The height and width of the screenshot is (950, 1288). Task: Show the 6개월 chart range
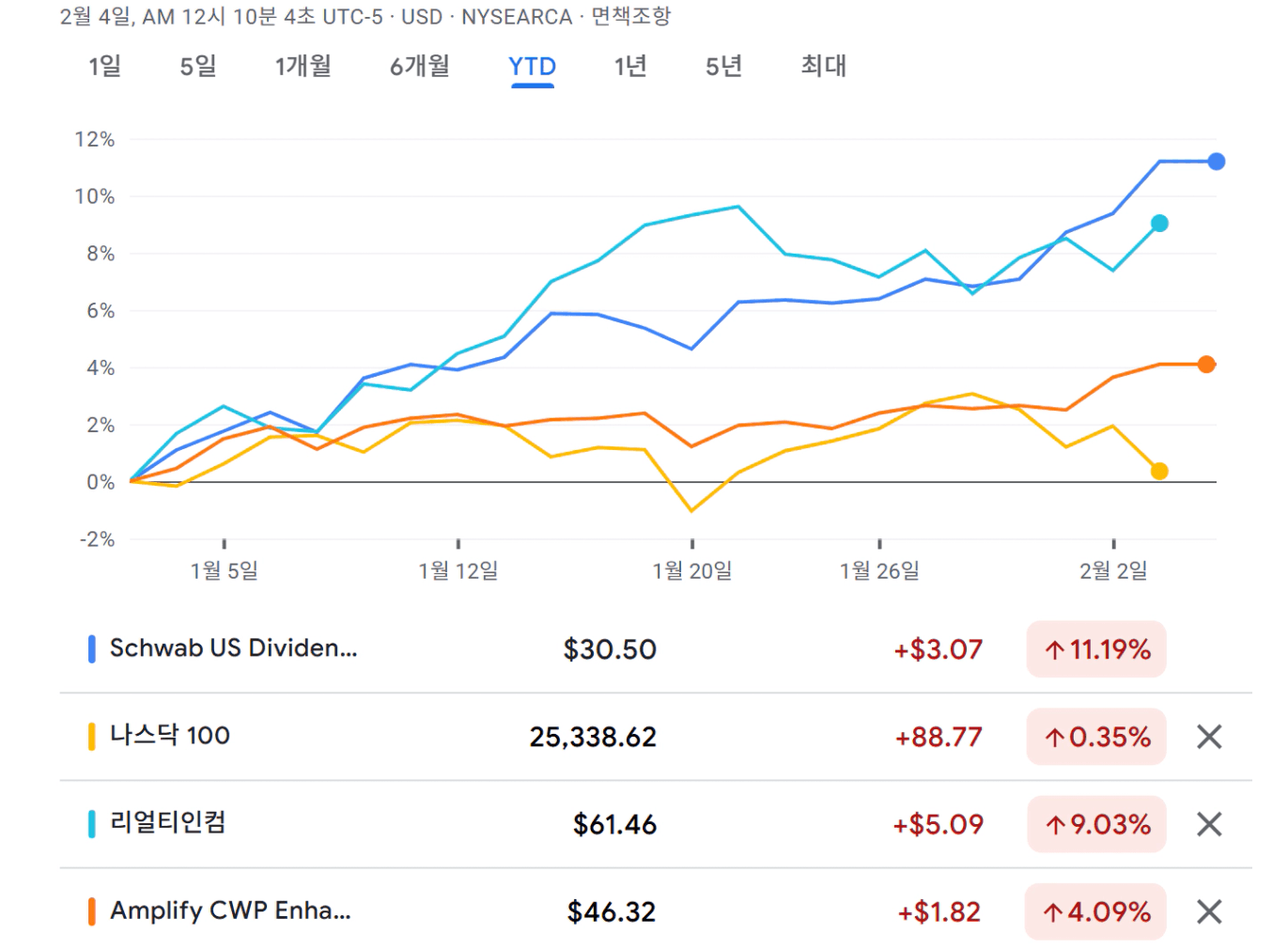[x=419, y=67]
